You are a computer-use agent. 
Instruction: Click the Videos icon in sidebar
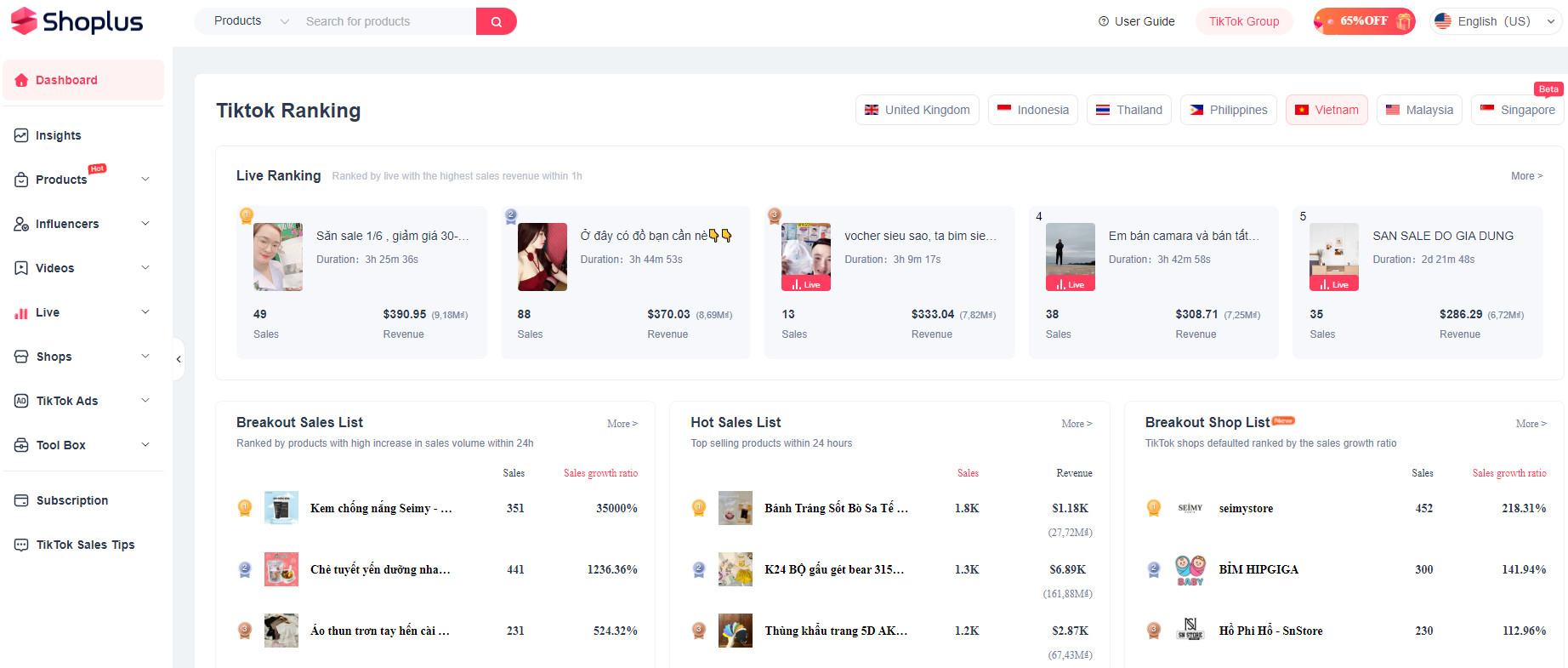21,268
